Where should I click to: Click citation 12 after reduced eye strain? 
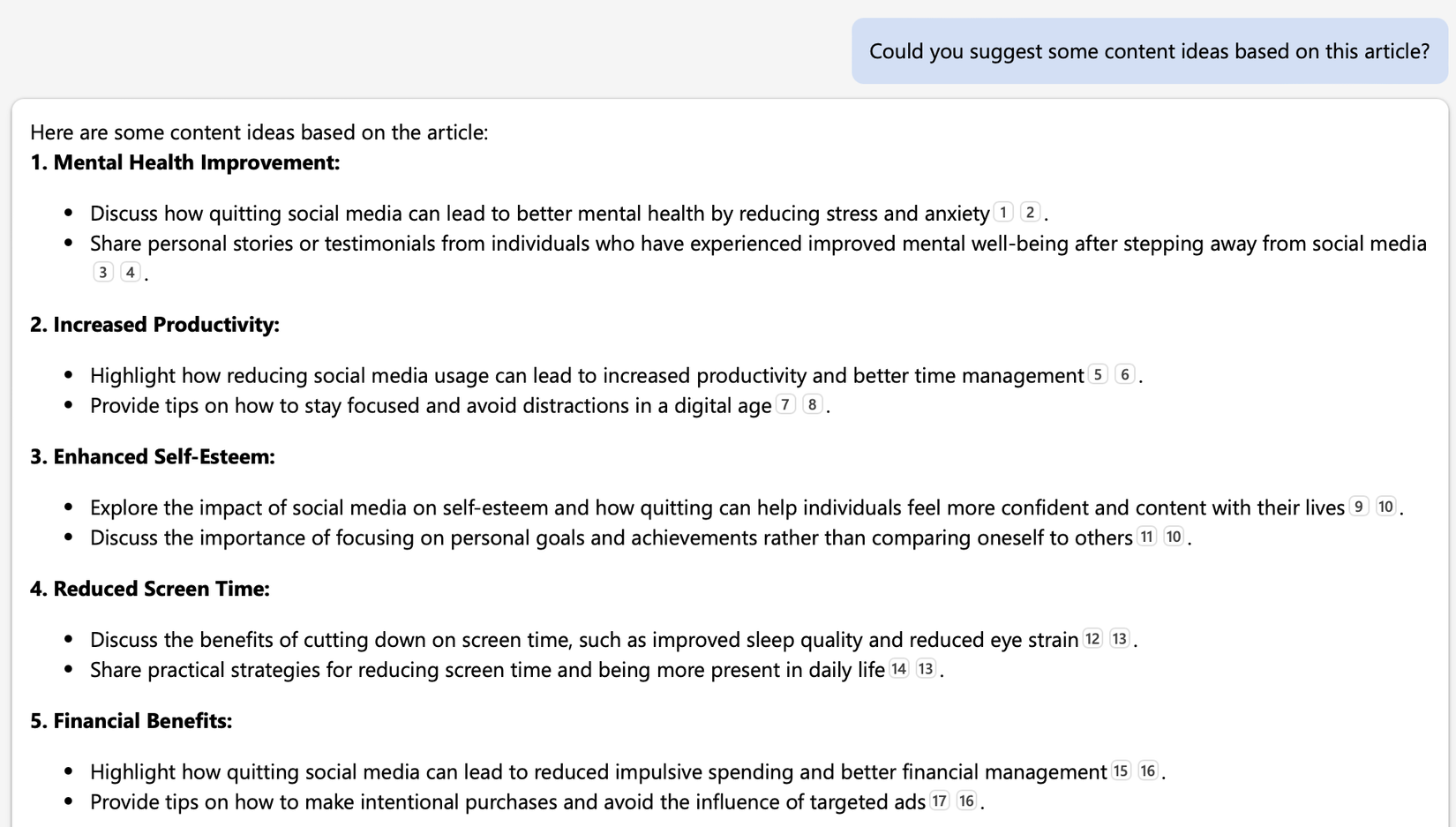(1092, 639)
